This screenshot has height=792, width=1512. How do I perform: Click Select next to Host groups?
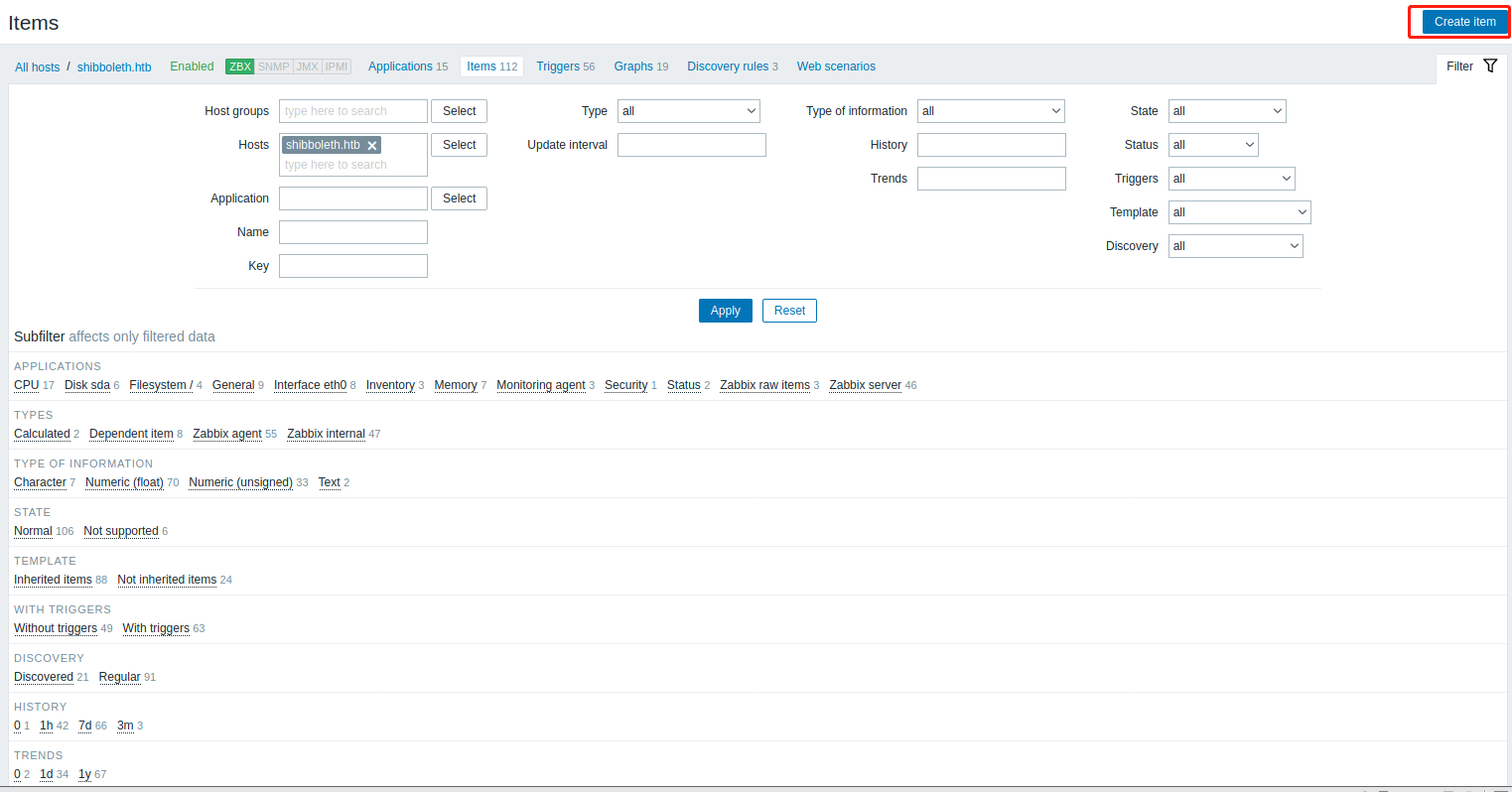click(x=459, y=111)
